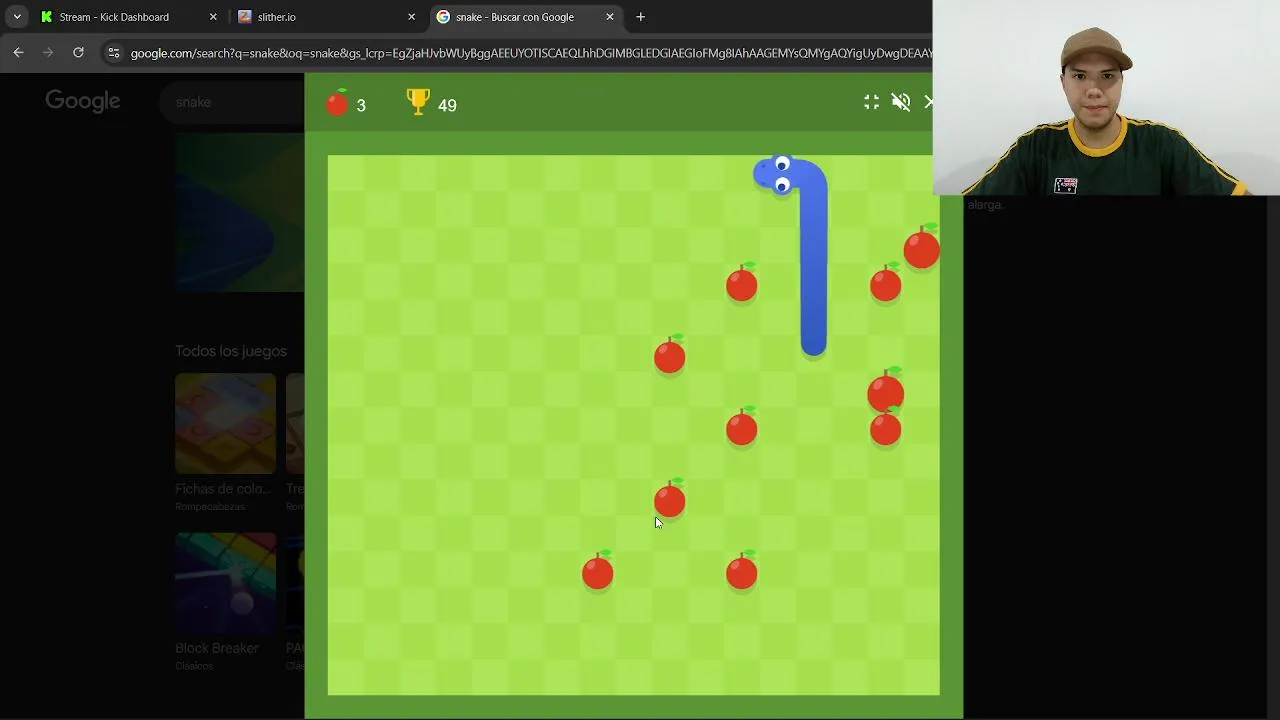This screenshot has width=1280, height=720.
Task: Click the Todos los juegos heading
Action: click(x=231, y=351)
